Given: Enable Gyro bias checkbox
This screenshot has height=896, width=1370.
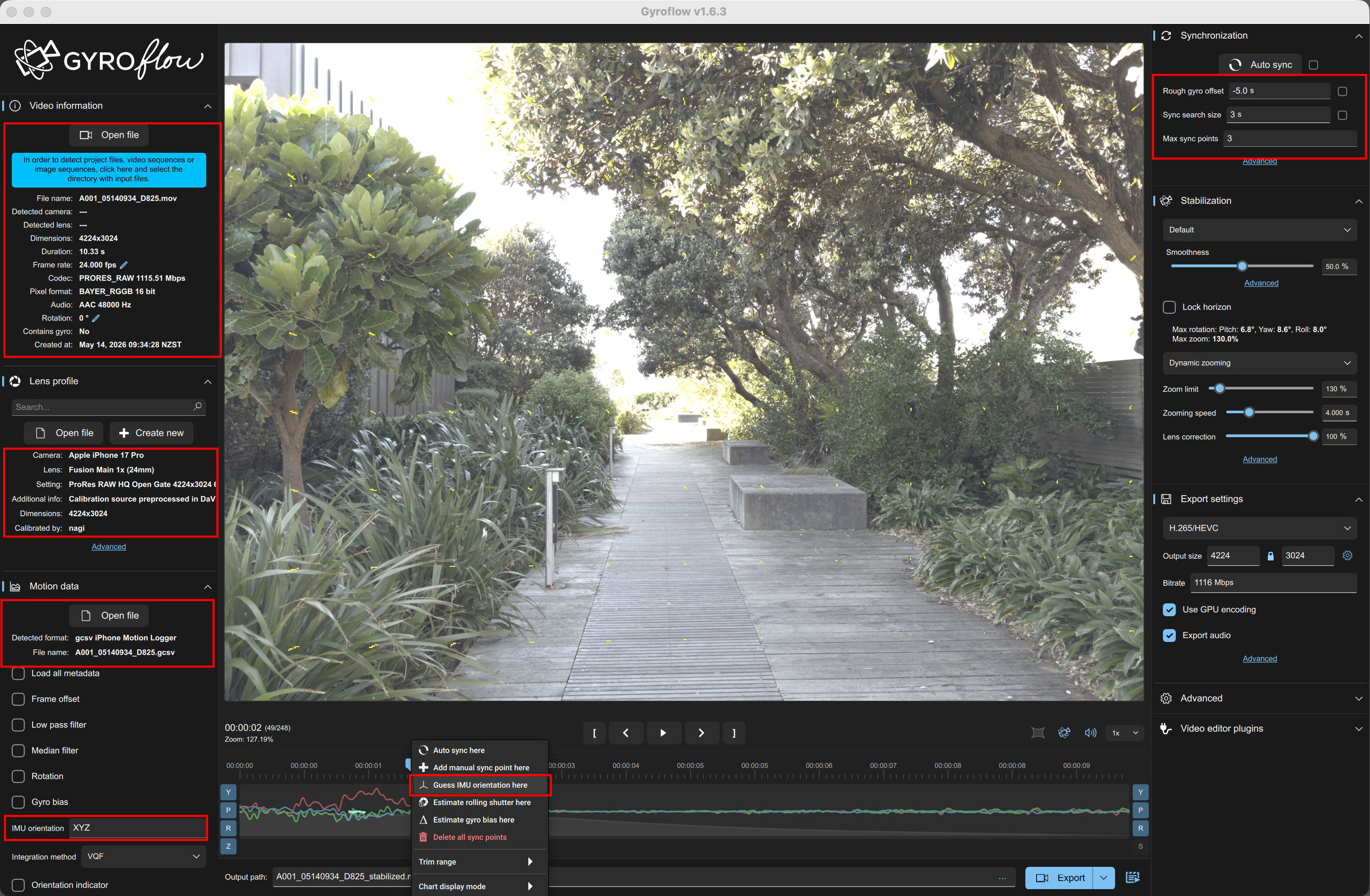Looking at the screenshot, I should tap(18, 802).
